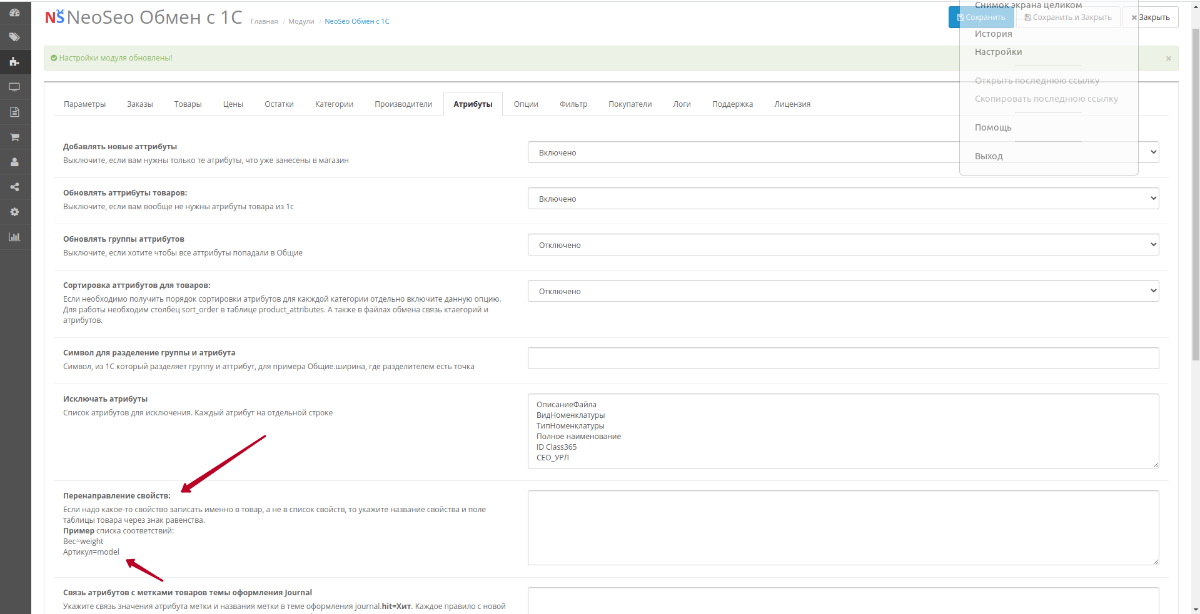Open the Цены tab
Screen dimensions: 1200x614
pyautogui.click(x=233, y=104)
